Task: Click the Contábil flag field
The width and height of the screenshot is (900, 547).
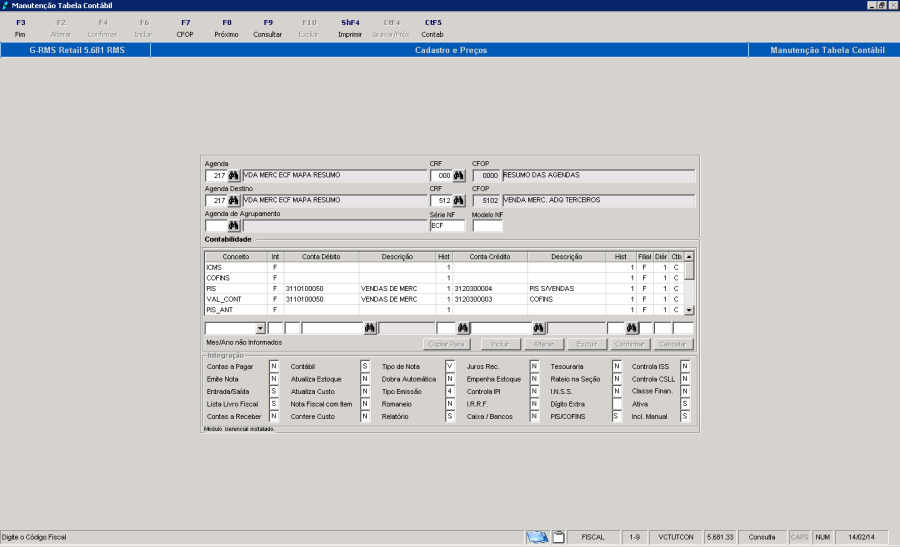Action: (365, 366)
